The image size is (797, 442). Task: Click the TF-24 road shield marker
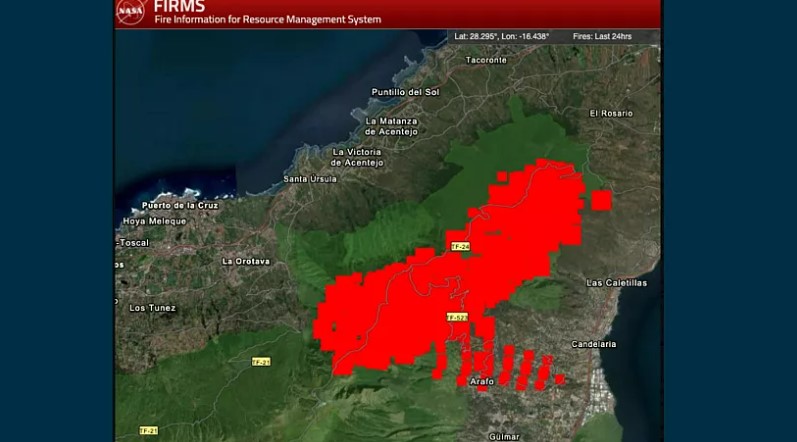point(460,246)
